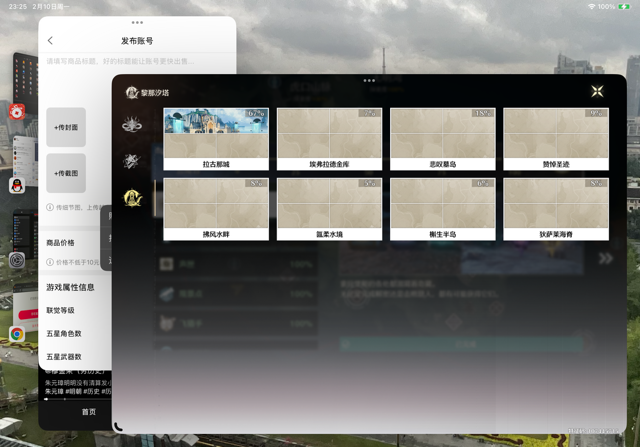Click the 6% progress on 榭生半岛
The image size is (640, 447).
(483, 183)
